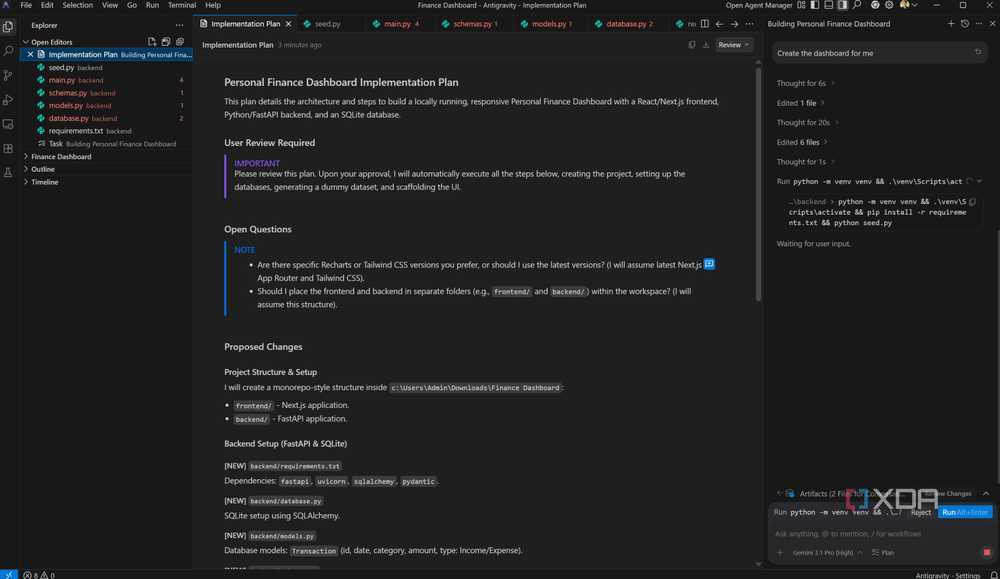Expand the 'Thought for 6s' step
The image size is (1000, 579).
tap(805, 84)
